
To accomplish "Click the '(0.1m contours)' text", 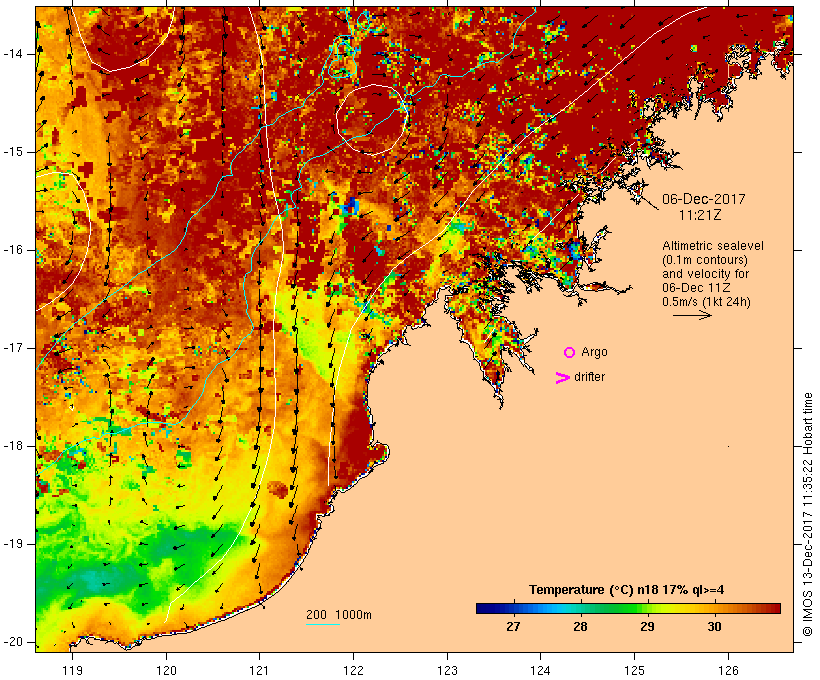I will (705, 260).
